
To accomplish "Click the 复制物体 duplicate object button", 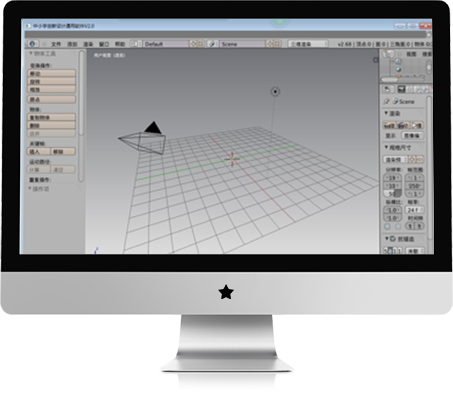I will coord(51,117).
